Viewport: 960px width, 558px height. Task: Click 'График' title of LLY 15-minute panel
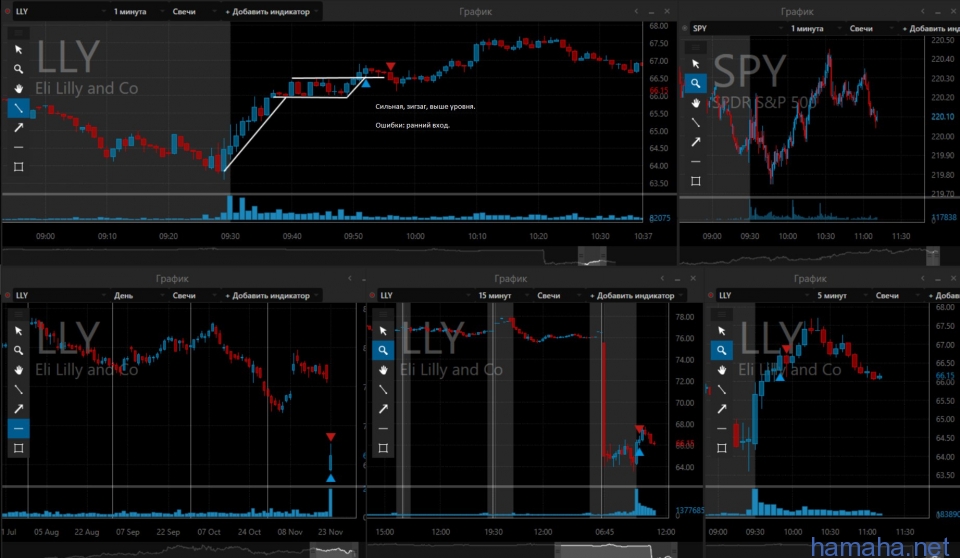pyautogui.click(x=511, y=279)
